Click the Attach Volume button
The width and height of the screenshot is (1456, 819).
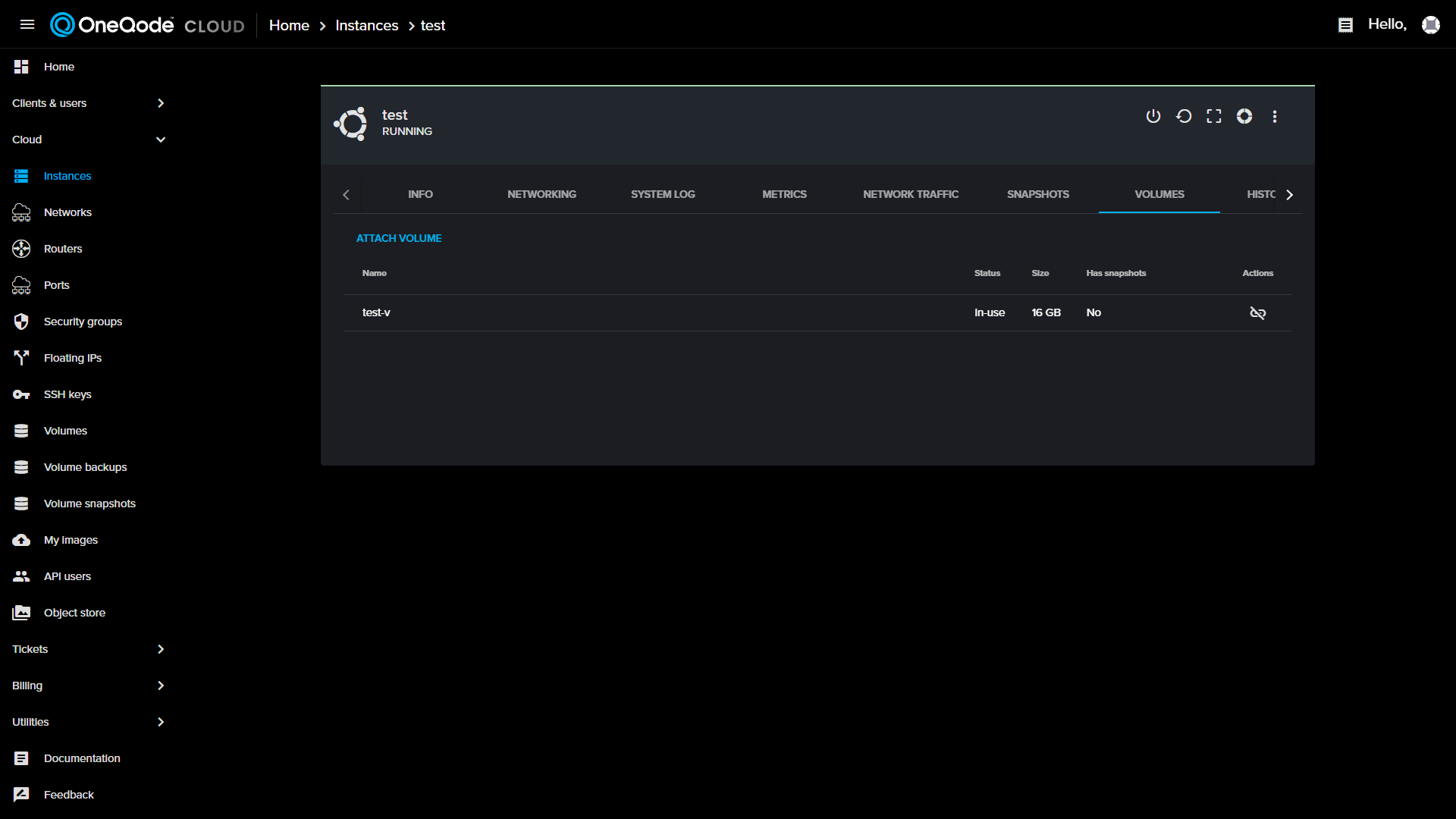click(x=399, y=237)
